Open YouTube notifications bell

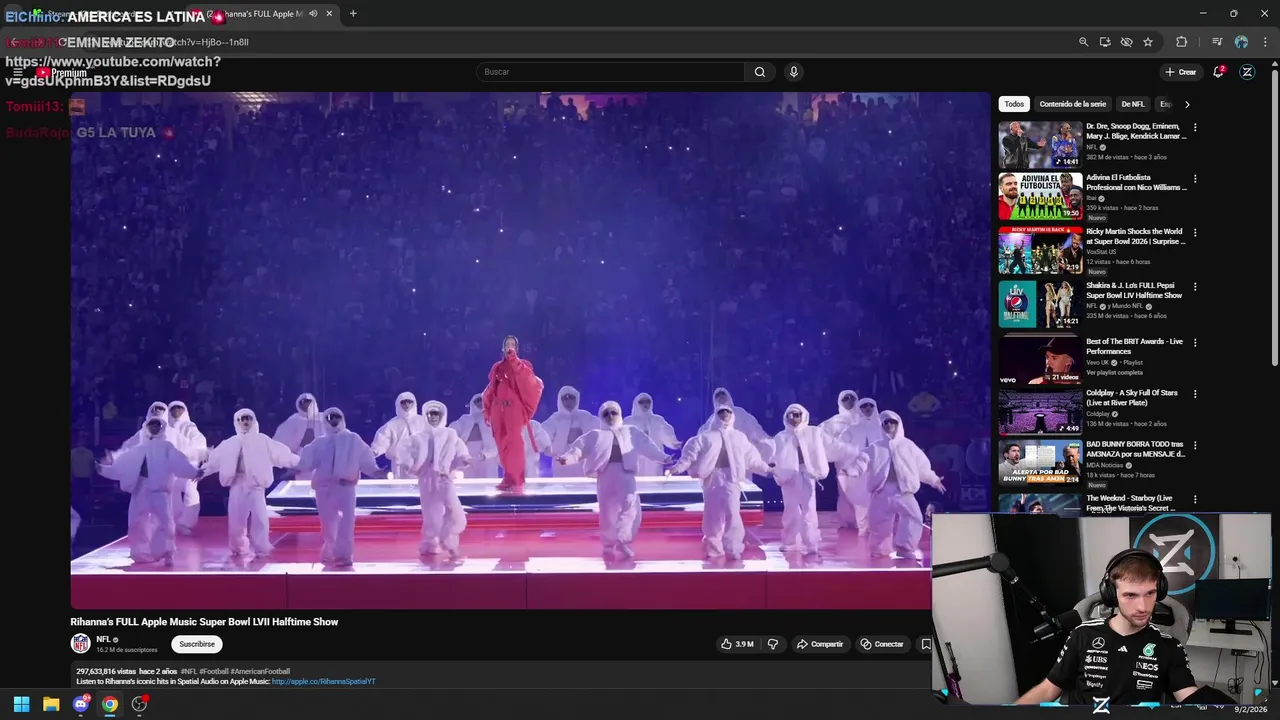(x=1218, y=72)
